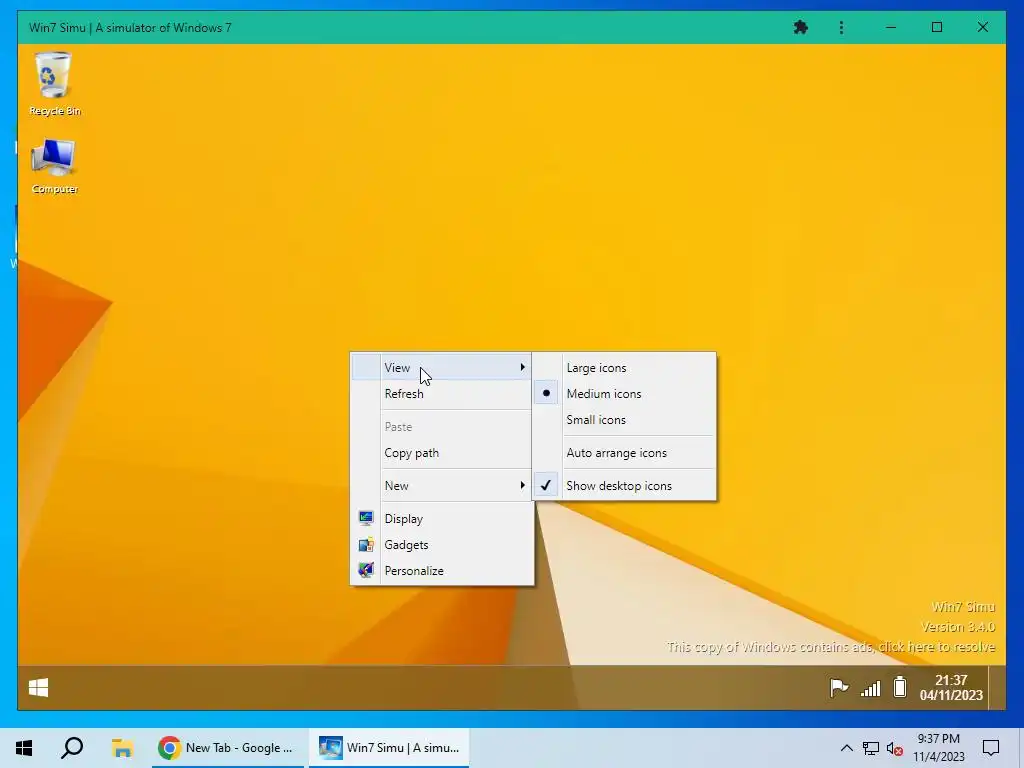Open the simulated Windows Start button
This screenshot has width=1024, height=768.
tap(39, 687)
